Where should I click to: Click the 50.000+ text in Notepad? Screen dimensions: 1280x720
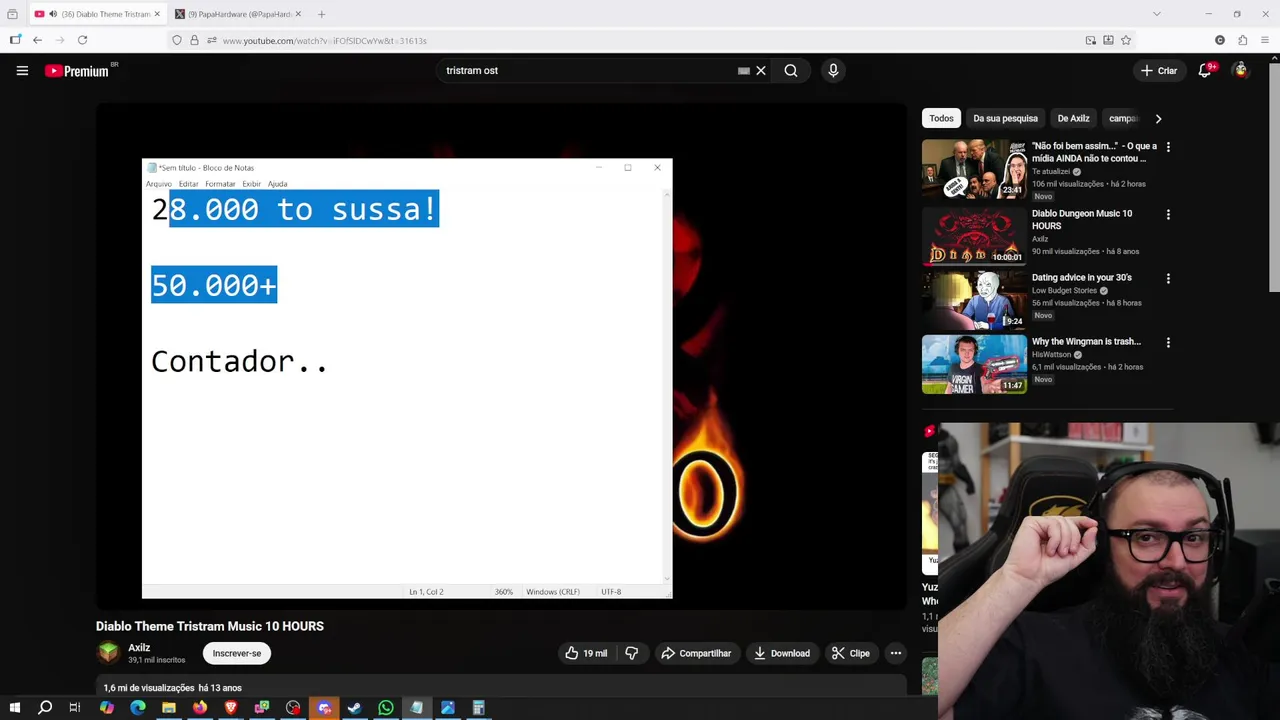coord(214,285)
